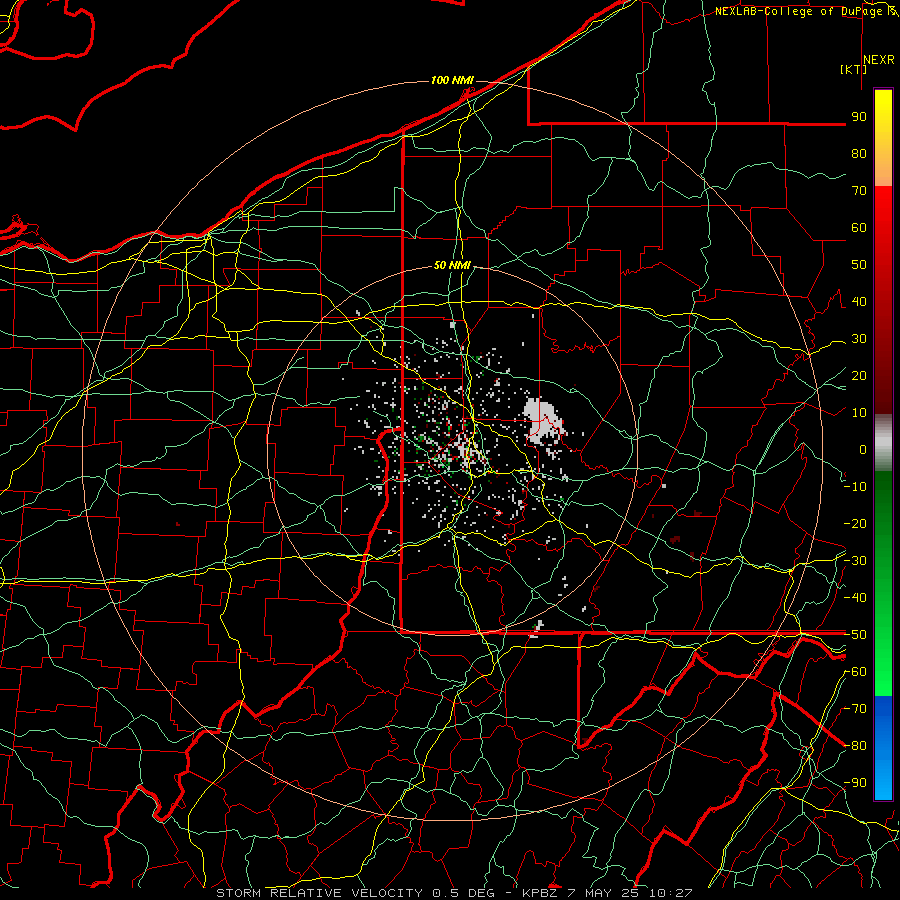Click the positive 80 scale label

click(x=859, y=154)
